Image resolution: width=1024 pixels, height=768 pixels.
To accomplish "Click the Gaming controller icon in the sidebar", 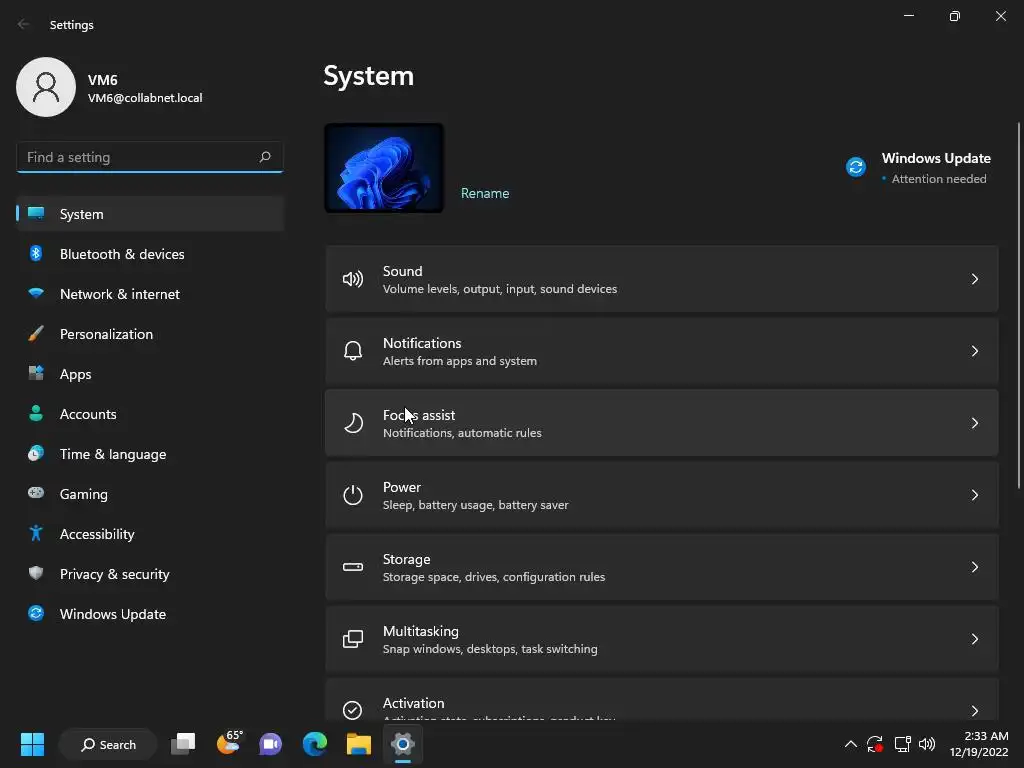I will point(36,493).
